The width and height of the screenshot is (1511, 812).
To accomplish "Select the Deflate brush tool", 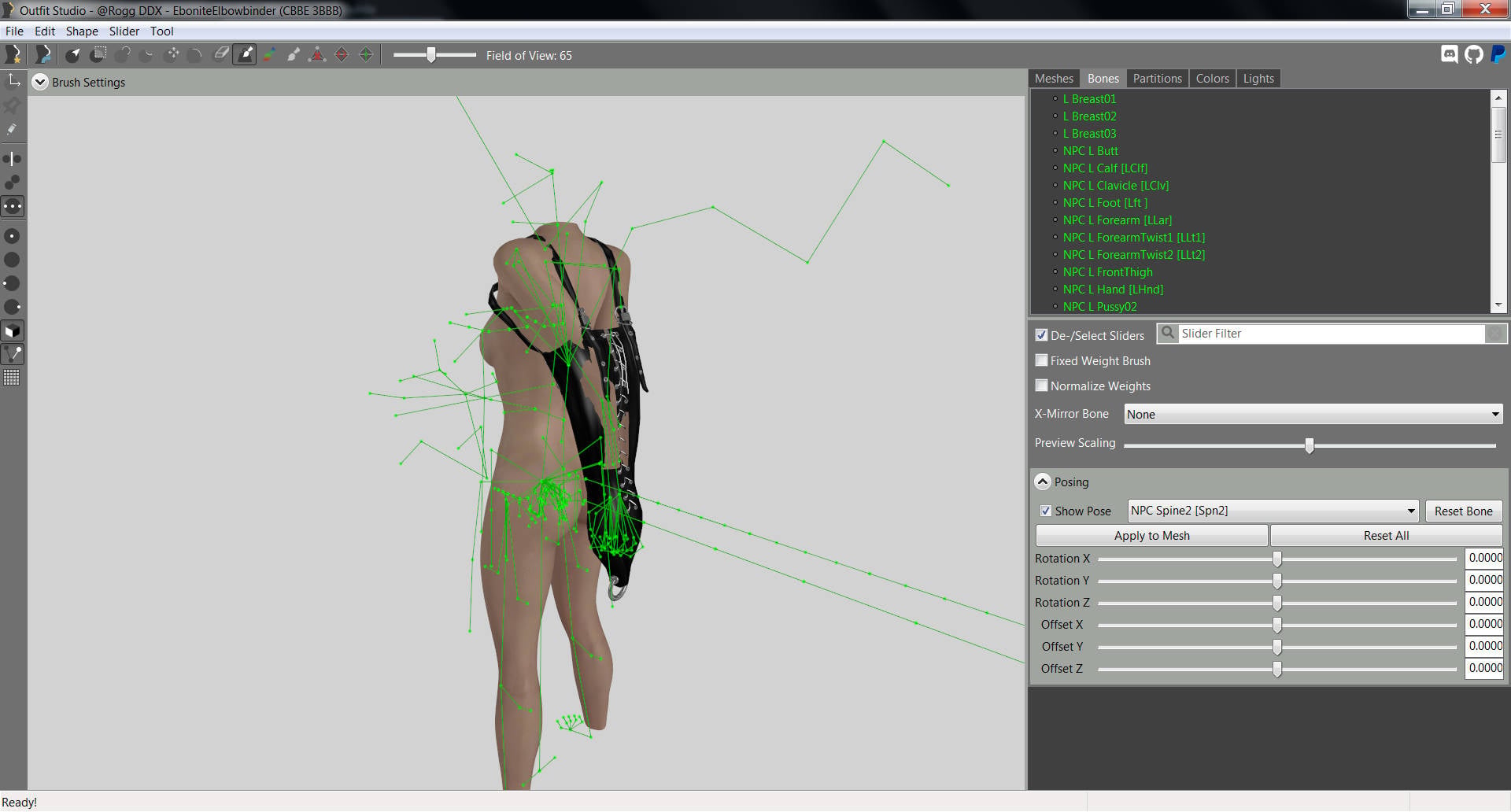I will (147, 55).
